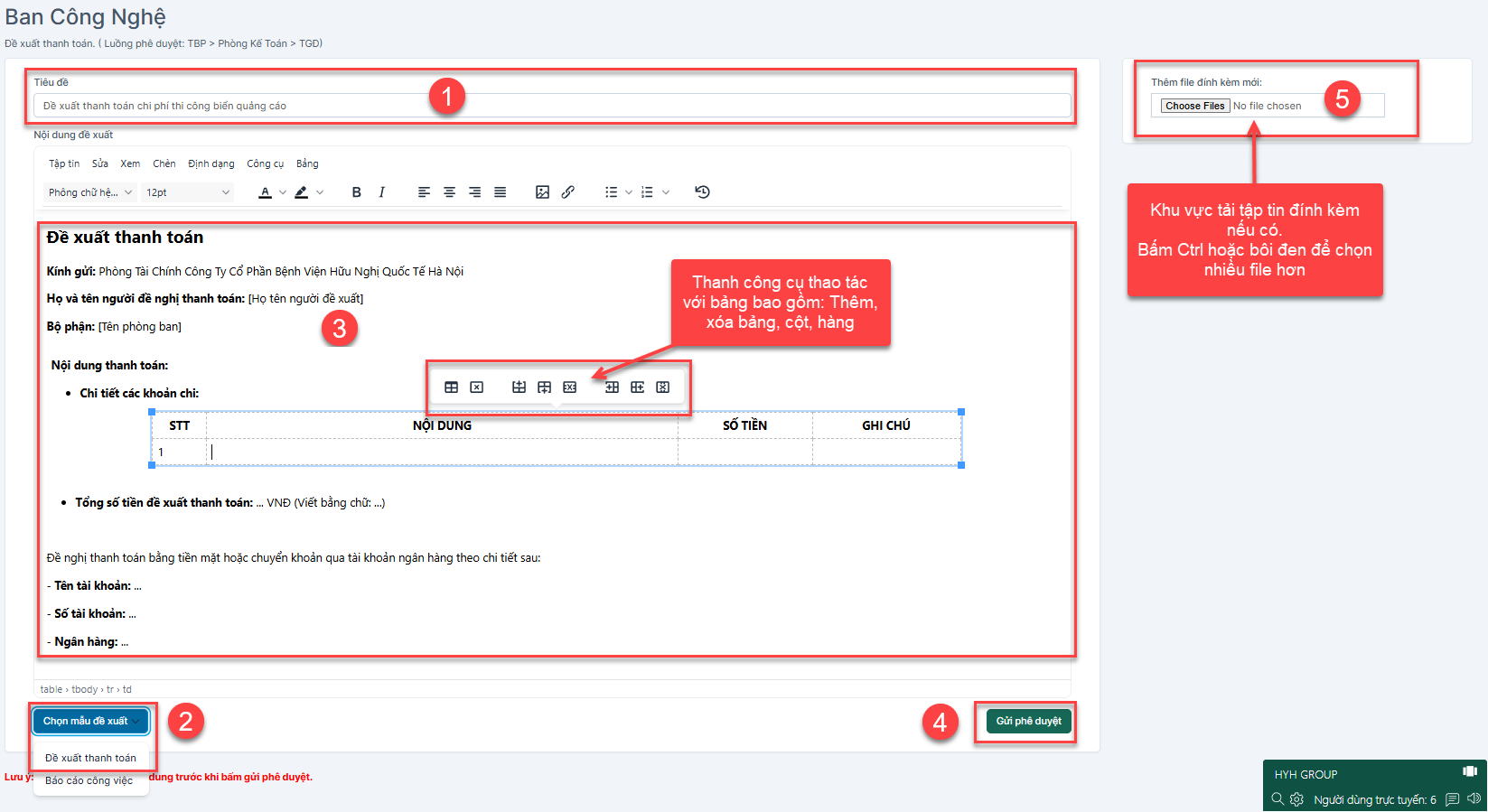The image size is (1488, 812).
Task: Toggle italic text formatting
Action: tap(382, 192)
